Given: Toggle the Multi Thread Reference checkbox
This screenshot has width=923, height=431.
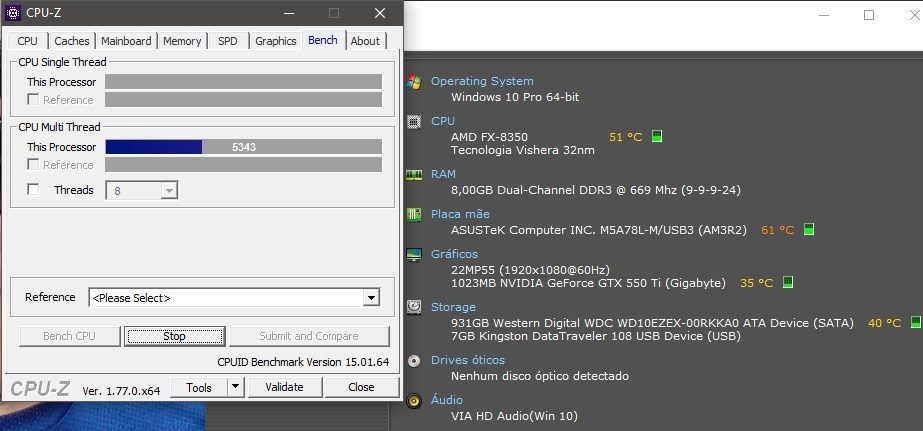Looking at the screenshot, I should (x=33, y=165).
